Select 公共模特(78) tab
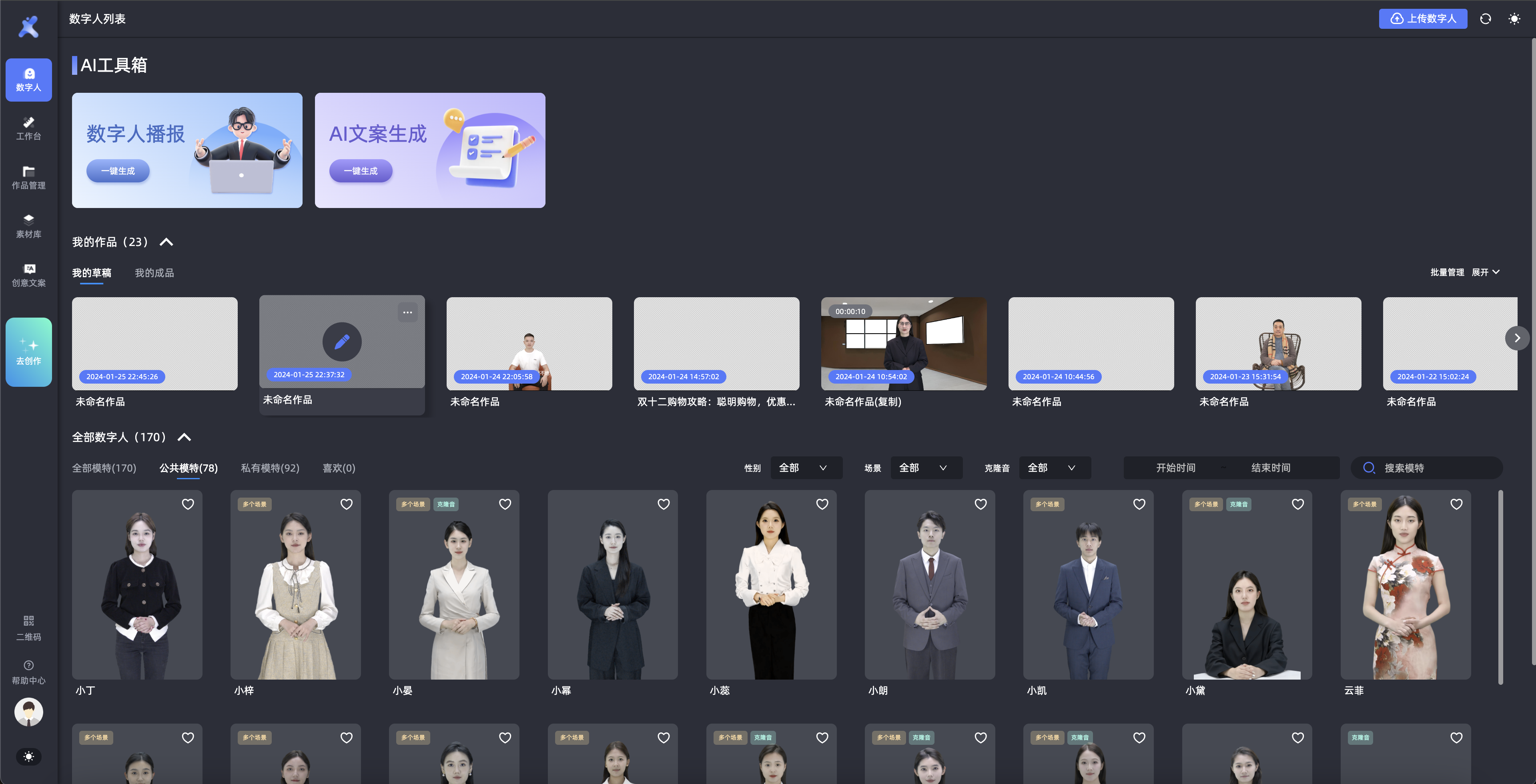The height and width of the screenshot is (784, 1536). pos(188,468)
